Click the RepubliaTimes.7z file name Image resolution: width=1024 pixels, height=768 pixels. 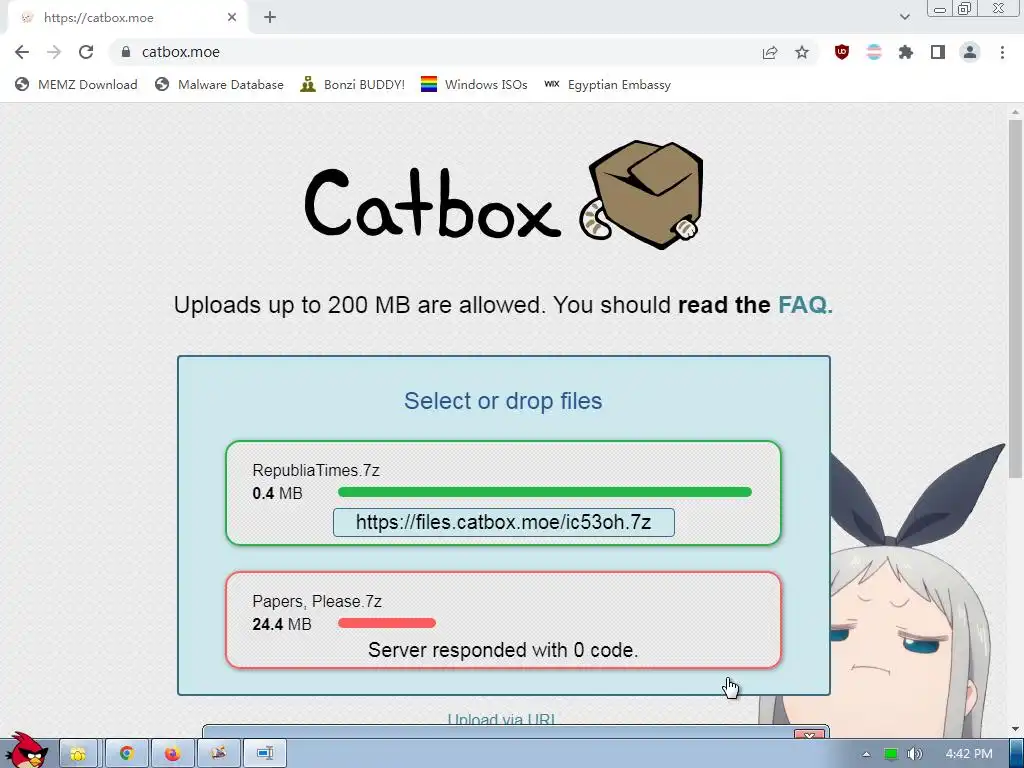tap(316, 470)
